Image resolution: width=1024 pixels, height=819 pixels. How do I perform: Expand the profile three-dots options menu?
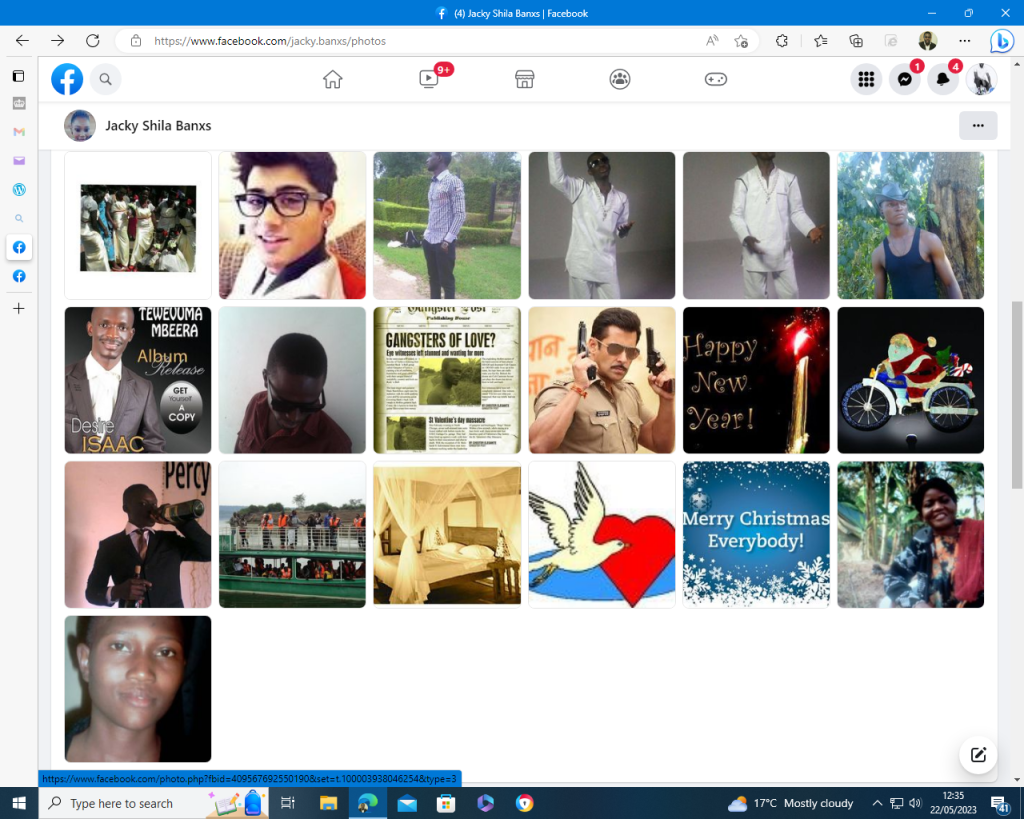[x=978, y=126]
